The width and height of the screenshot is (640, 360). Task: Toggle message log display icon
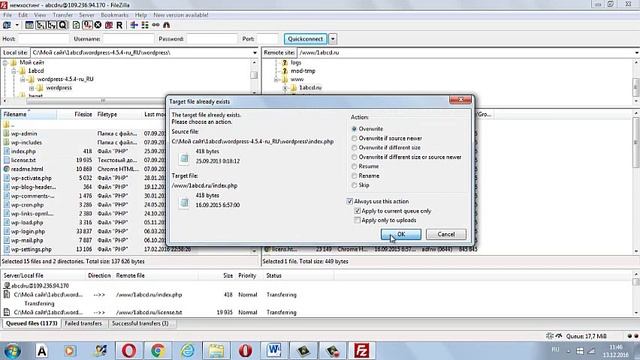[x=29, y=25]
